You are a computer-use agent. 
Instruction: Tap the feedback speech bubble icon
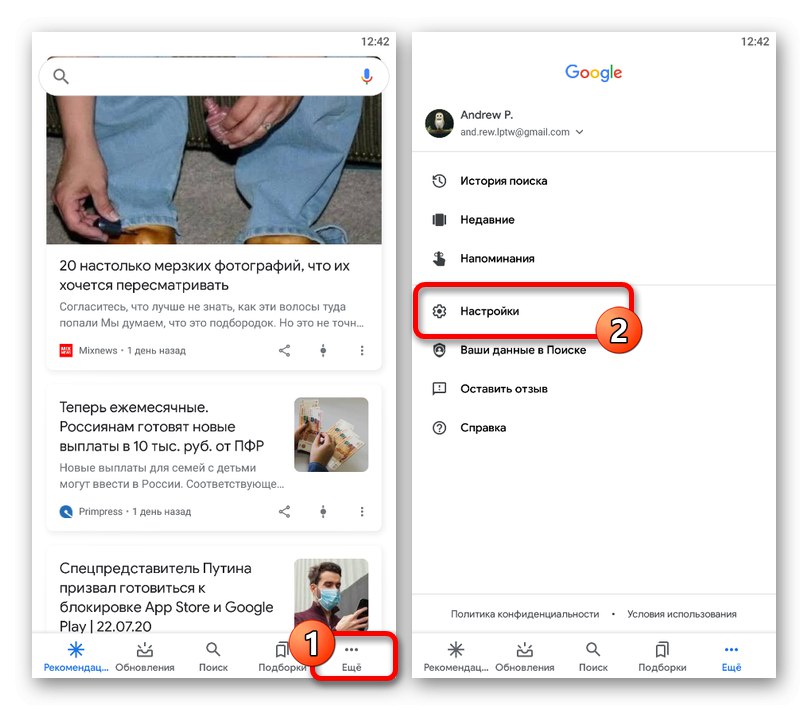tap(439, 389)
